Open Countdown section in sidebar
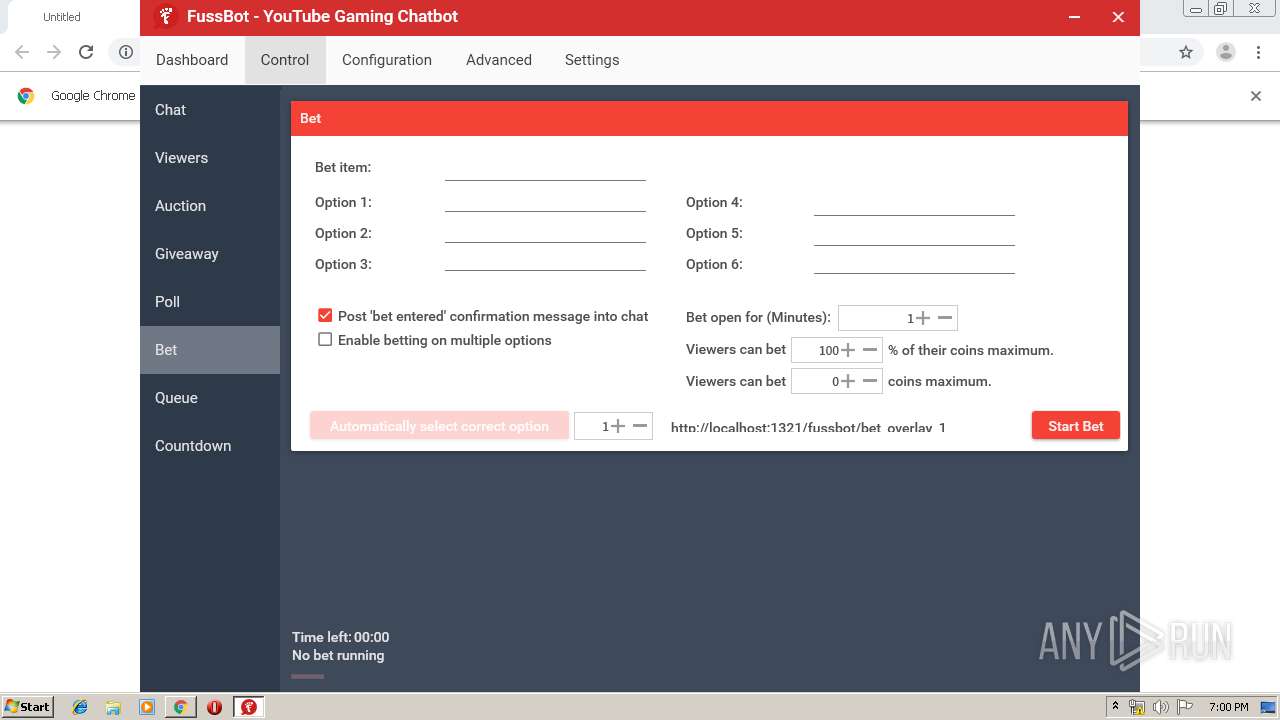The image size is (1280, 720). 210,446
